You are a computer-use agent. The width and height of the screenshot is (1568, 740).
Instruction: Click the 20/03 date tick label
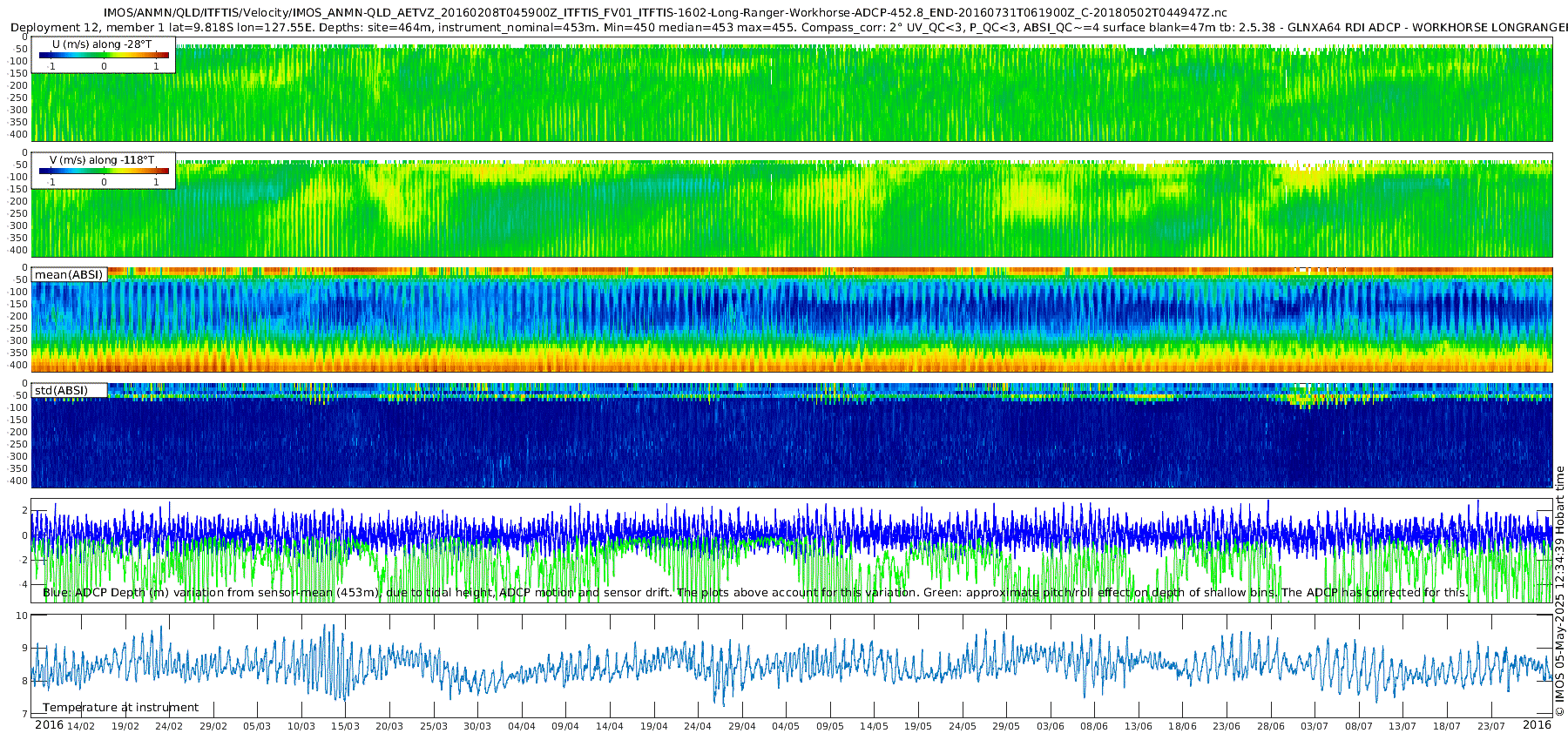pyautogui.click(x=389, y=726)
